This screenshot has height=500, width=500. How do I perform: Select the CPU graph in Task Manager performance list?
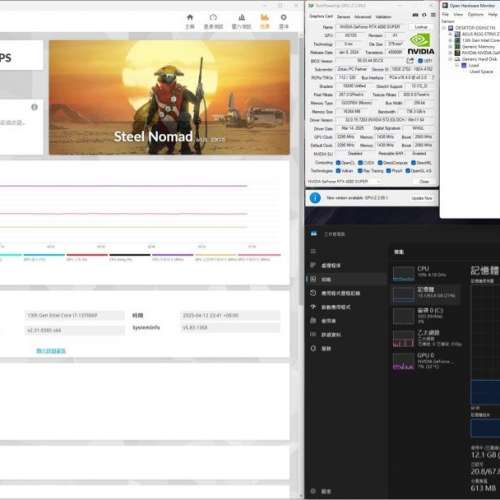403,273
